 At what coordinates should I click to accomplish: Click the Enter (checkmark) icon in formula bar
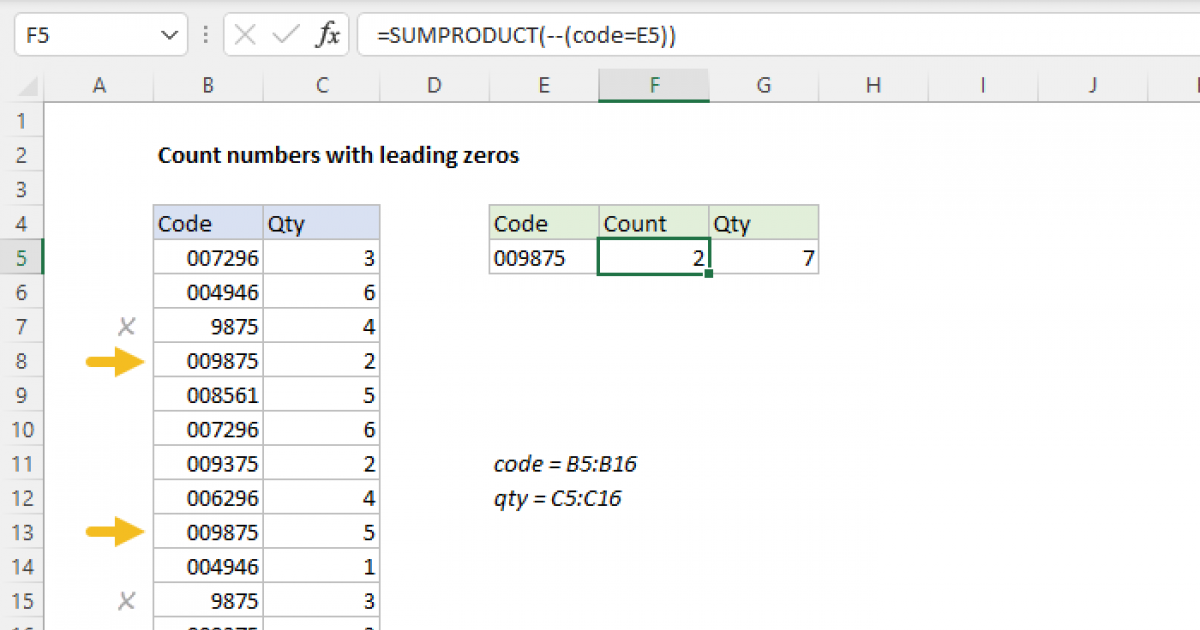click(x=284, y=33)
